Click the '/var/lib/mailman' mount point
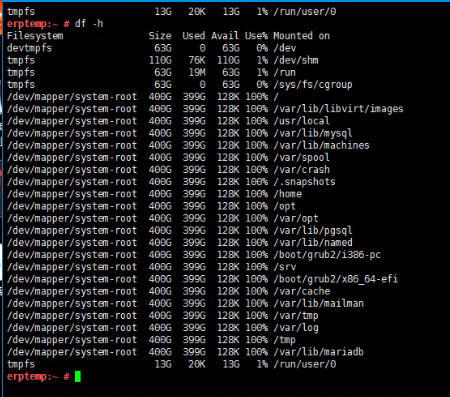Screen dimensions: 450x397 318,304
